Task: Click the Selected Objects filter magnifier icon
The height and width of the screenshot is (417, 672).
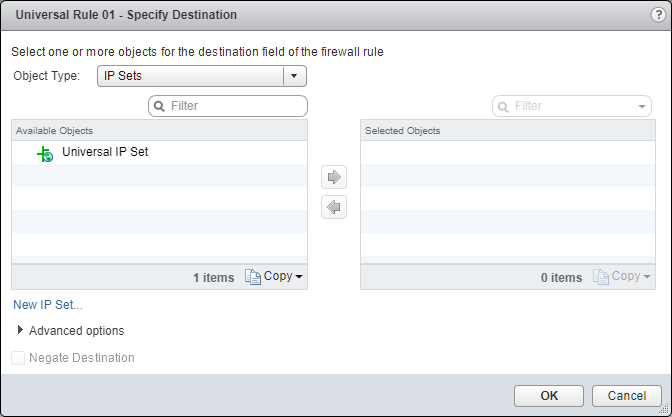Action: point(504,106)
